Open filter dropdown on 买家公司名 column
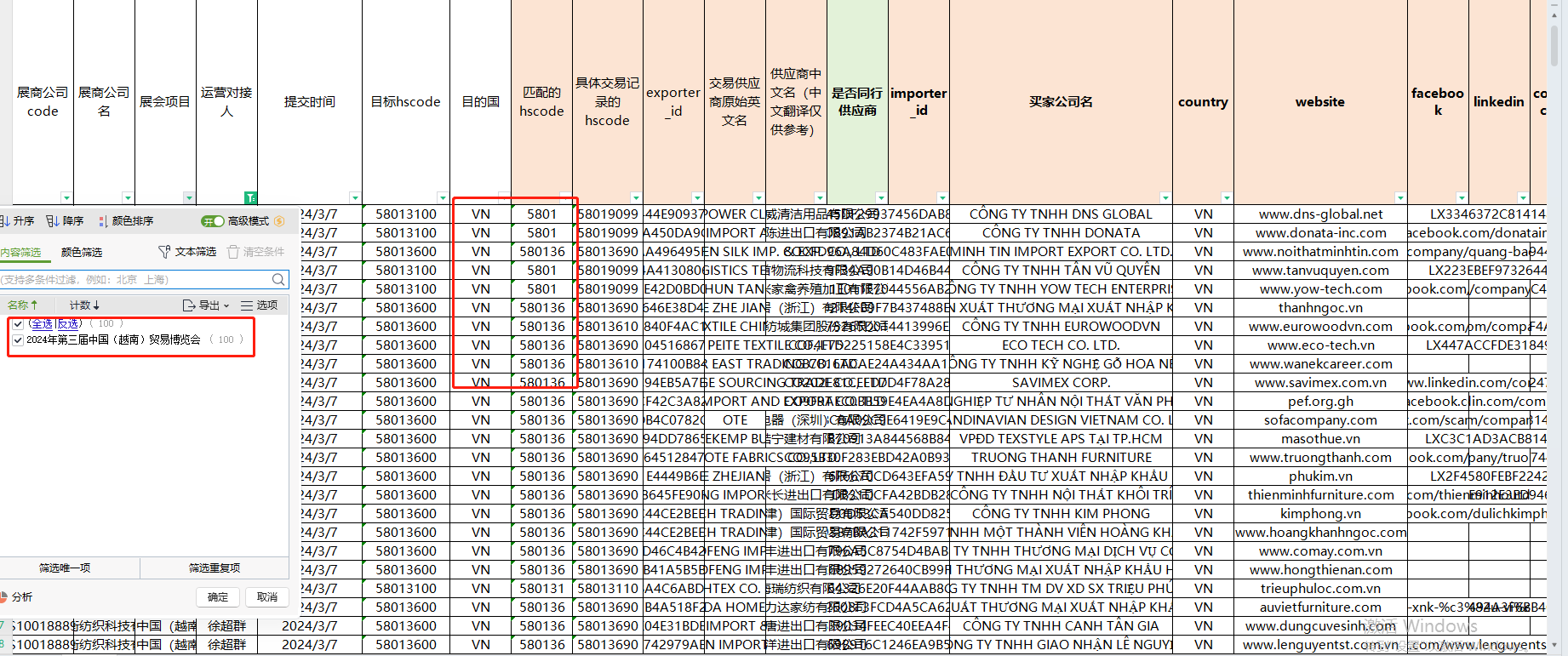 [1165, 197]
